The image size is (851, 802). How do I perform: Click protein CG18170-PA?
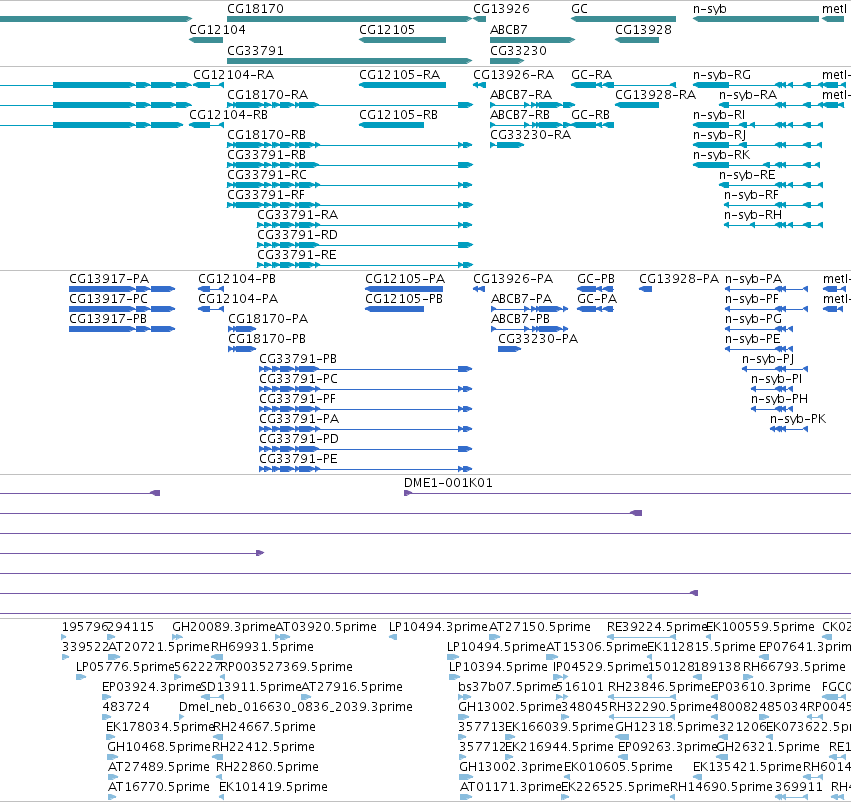(x=242, y=329)
